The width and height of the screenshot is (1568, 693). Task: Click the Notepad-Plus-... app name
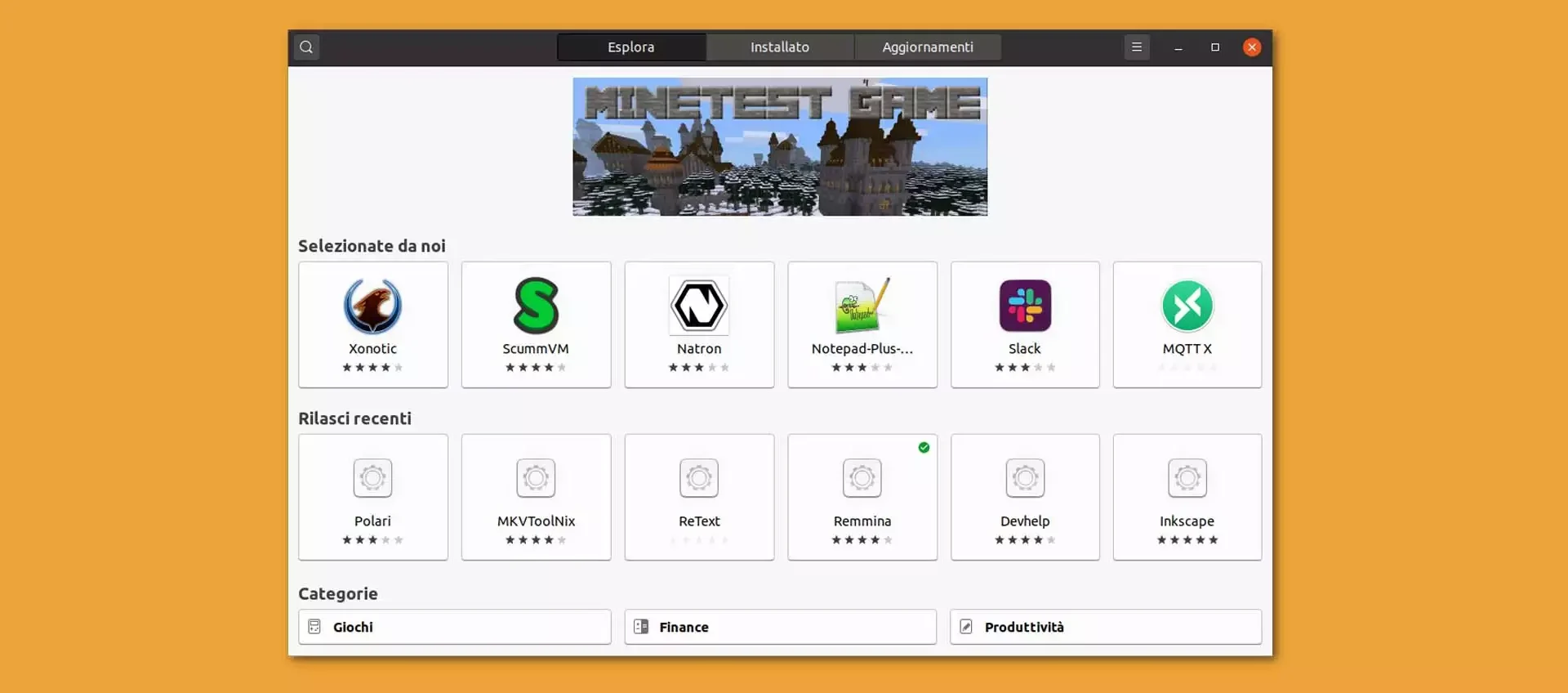(x=862, y=349)
